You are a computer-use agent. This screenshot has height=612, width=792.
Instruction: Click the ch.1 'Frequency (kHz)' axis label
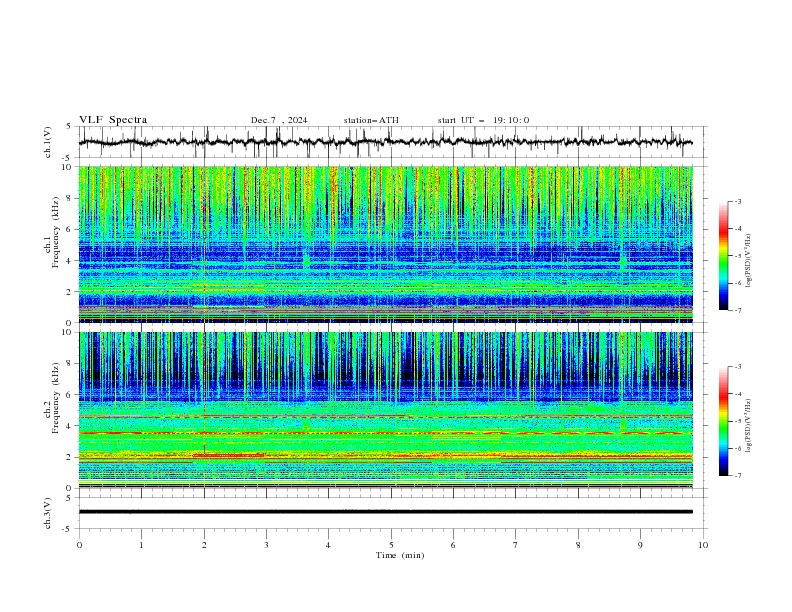coord(55,233)
